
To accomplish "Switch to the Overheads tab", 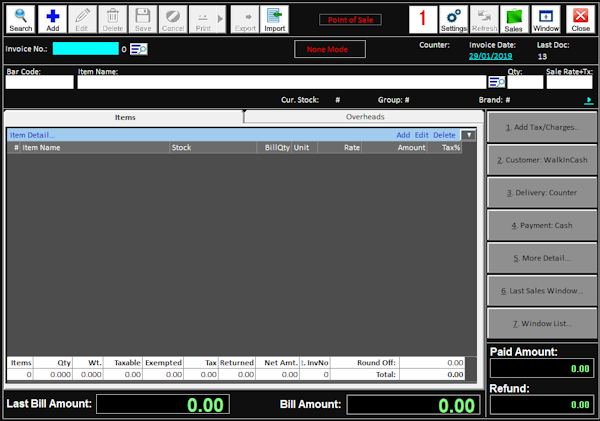I will [365, 117].
